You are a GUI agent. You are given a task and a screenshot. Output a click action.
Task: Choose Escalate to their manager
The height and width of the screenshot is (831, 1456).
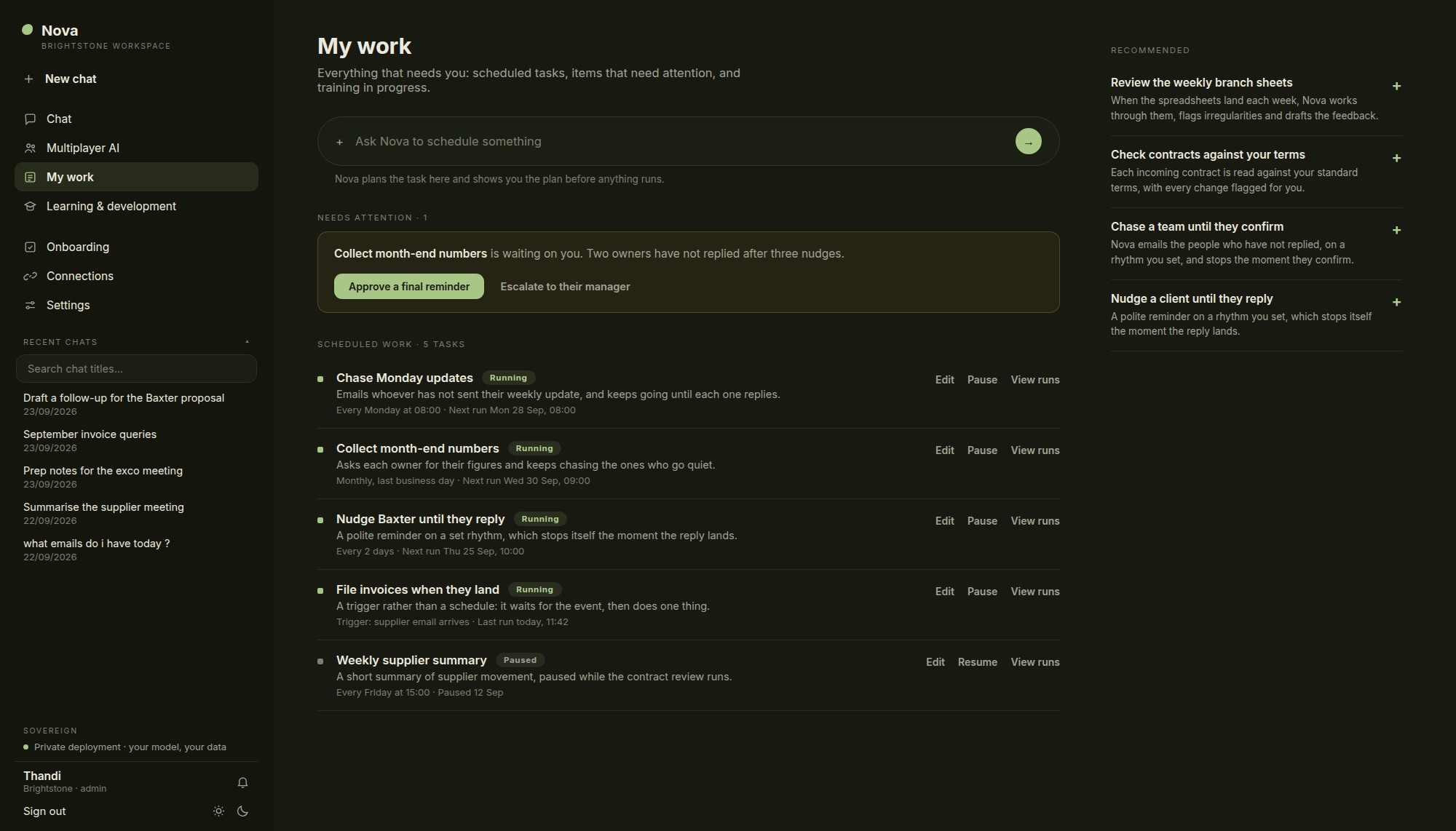(x=565, y=287)
